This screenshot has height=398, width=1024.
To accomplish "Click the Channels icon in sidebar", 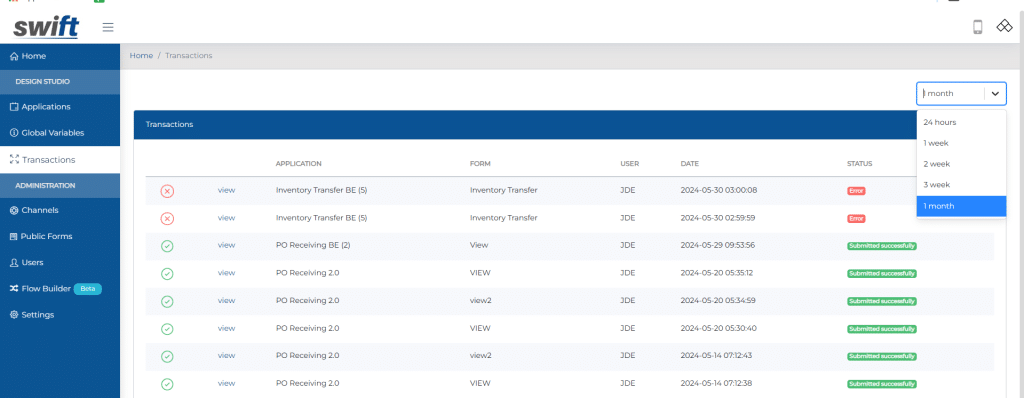I will [14, 210].
